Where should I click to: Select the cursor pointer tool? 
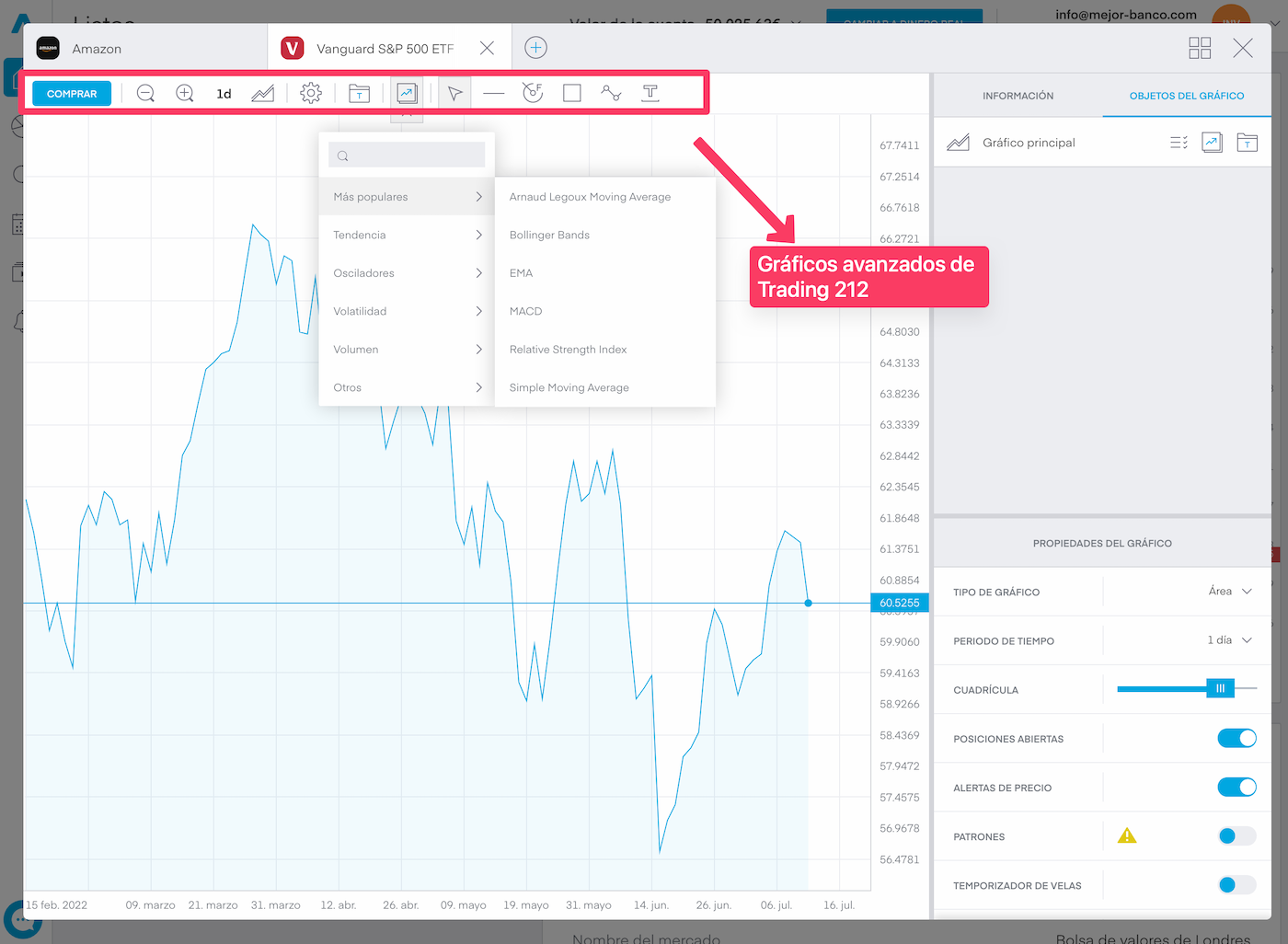pyautogui.click(x=454, y=94)
